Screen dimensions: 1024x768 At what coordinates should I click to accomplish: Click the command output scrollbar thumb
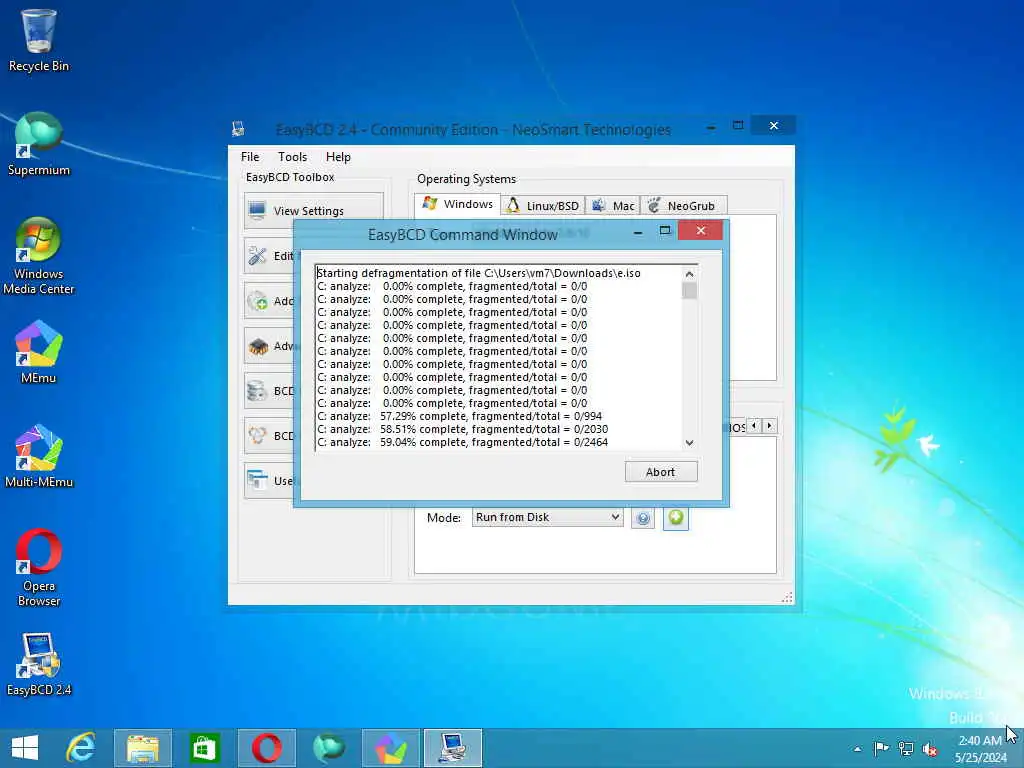[x=689, y=291]
